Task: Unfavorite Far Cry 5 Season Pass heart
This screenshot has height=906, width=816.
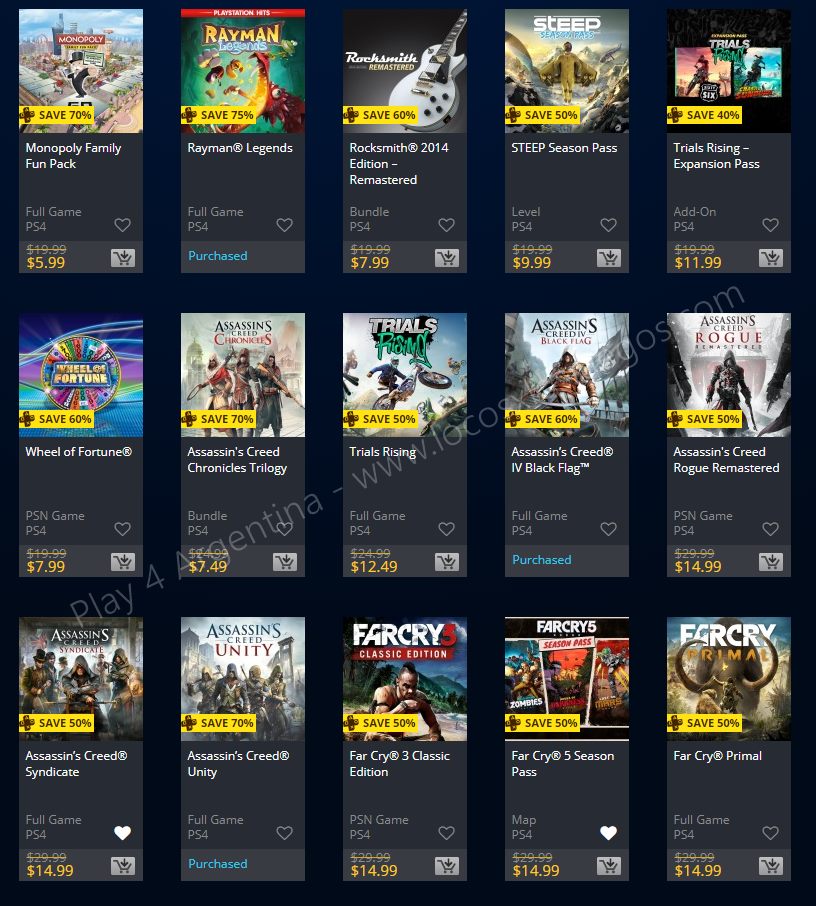Action: pyautogui.click(x=609, y=833)
